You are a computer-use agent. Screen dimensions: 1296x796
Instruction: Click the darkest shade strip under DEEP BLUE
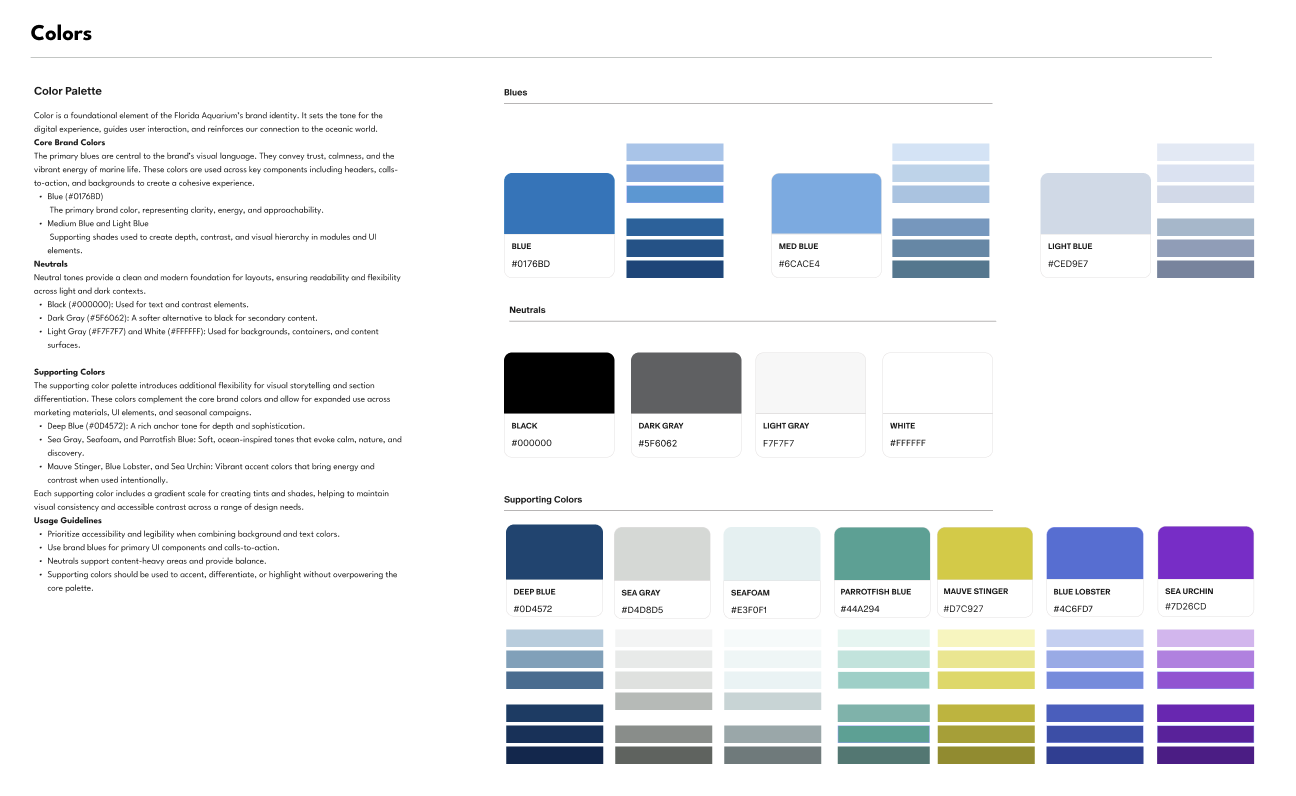(554, 755)
